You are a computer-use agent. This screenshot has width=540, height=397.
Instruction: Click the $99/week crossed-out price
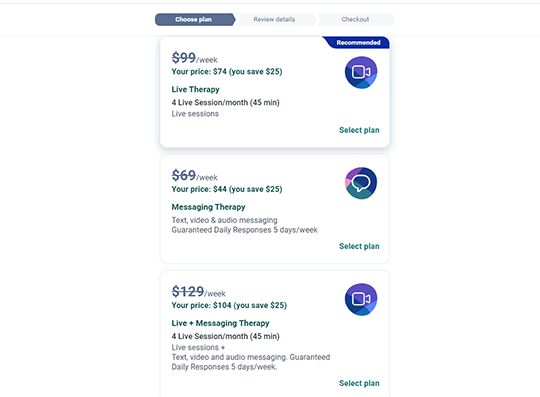coord(195,58)
